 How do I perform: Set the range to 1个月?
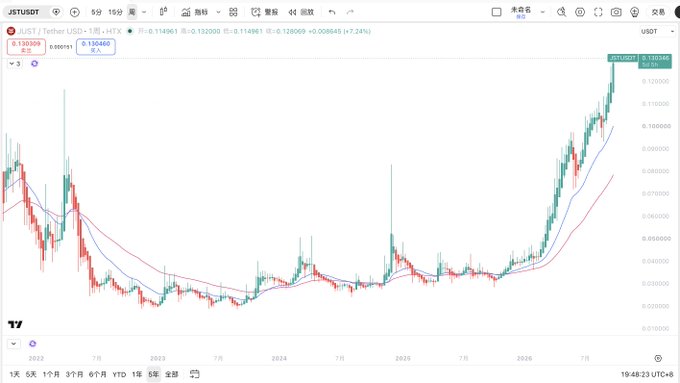(x=51, y=374)
